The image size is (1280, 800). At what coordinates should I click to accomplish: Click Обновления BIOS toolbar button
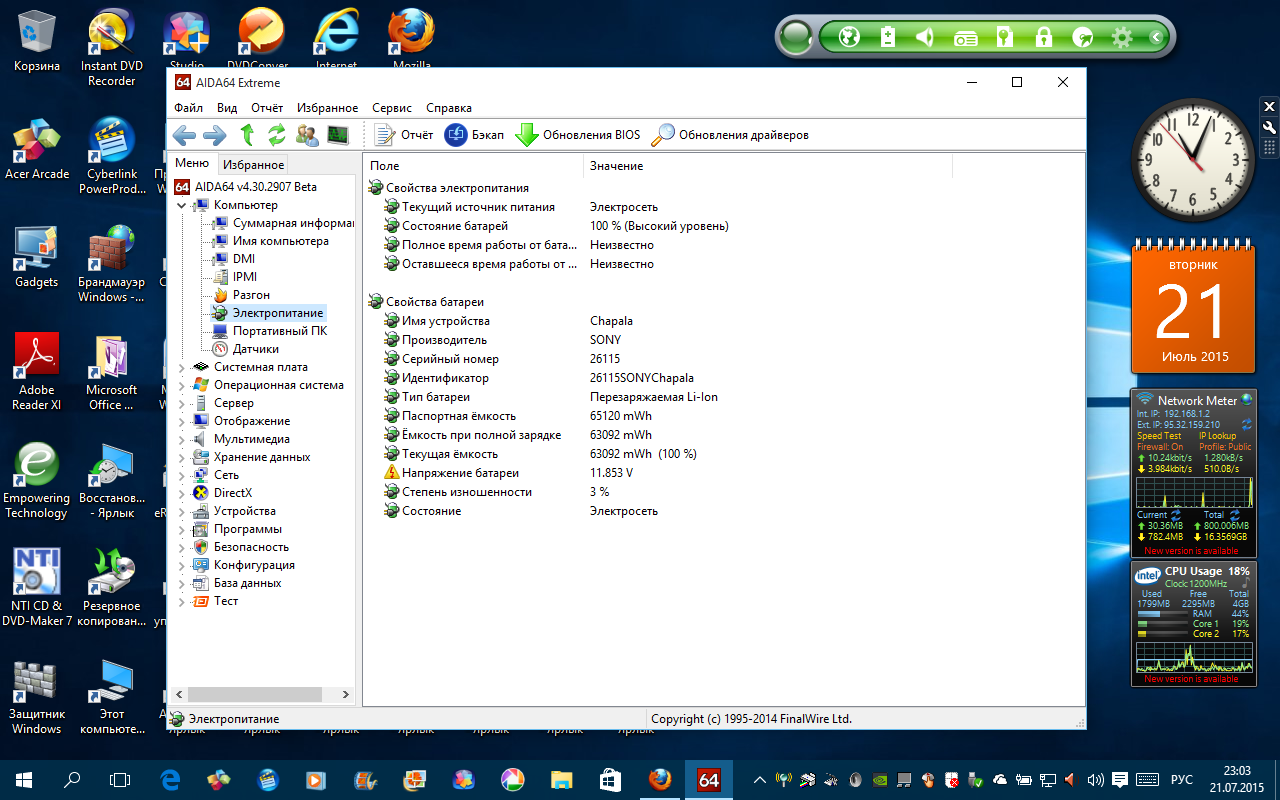pyautogui.click(x=577, y=135)
